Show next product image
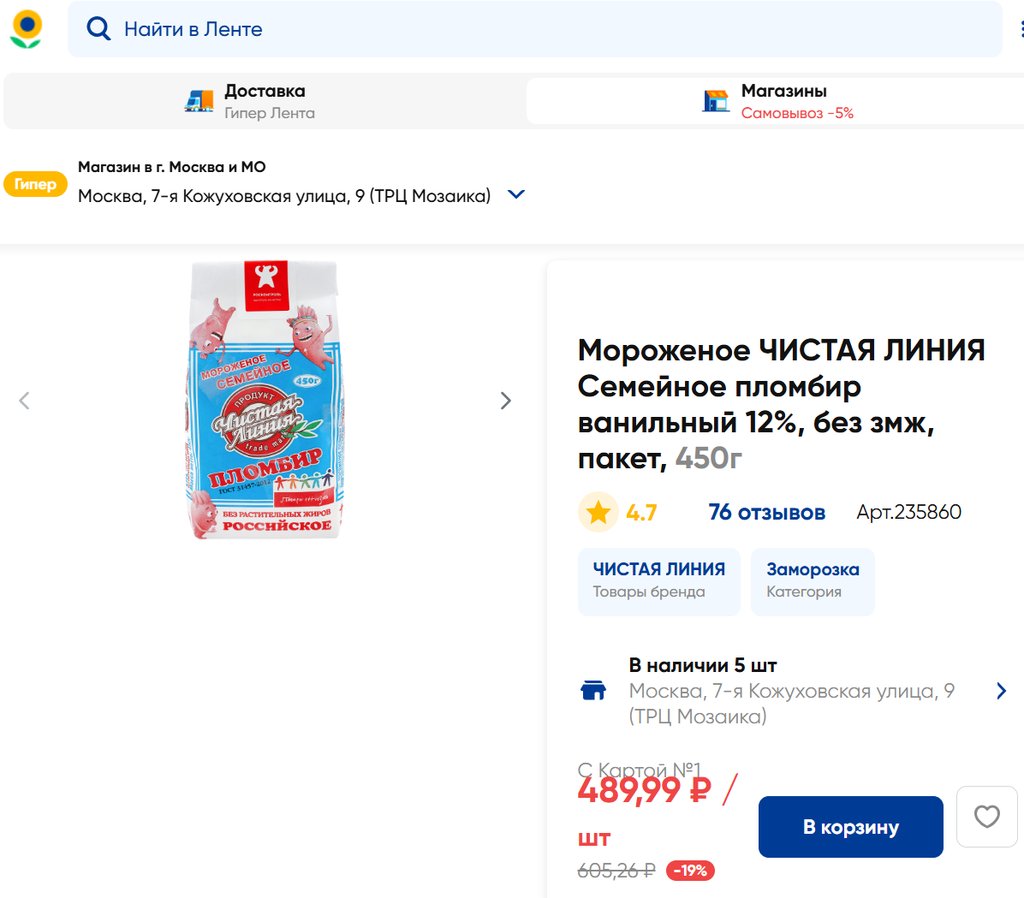Image resolution: width=1024 pixels, height=898 pixels. (505, 401)
